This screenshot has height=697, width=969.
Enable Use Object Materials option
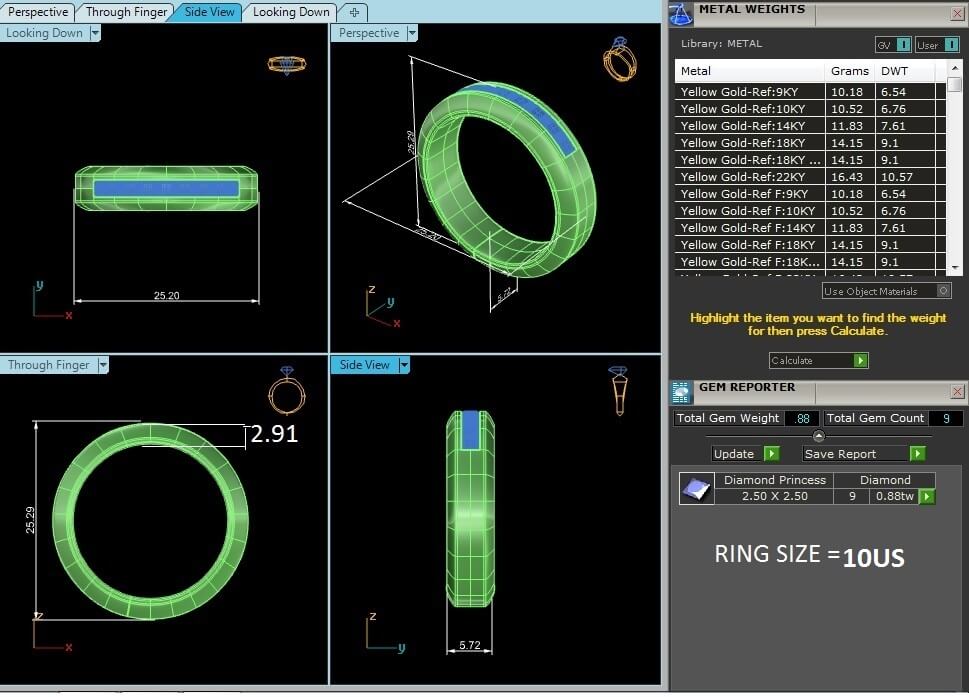pyautogui.click(x=943, y=291)
